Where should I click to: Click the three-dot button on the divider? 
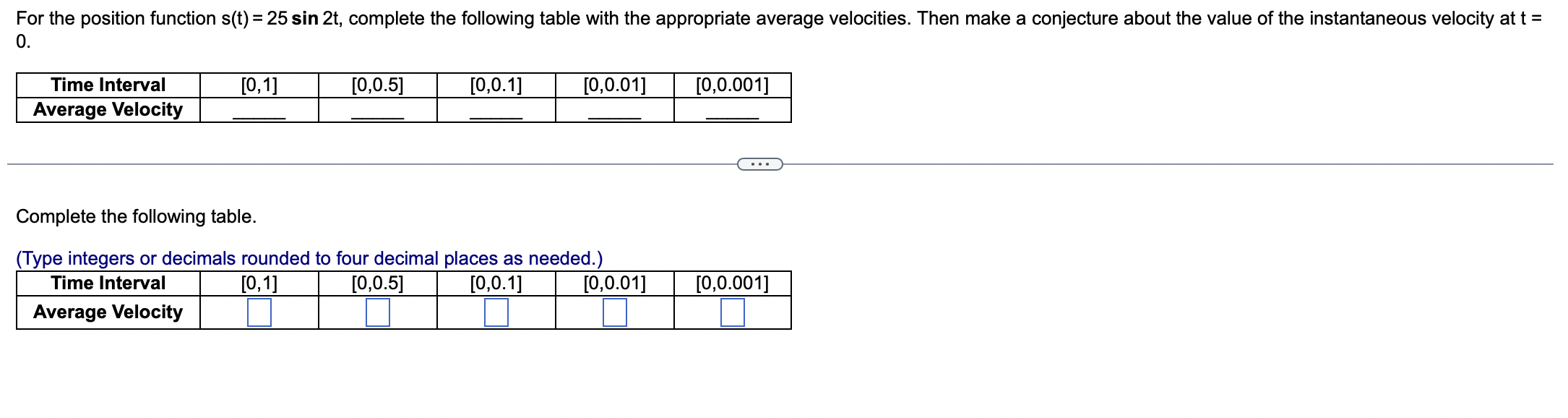[x=759, y=164]
